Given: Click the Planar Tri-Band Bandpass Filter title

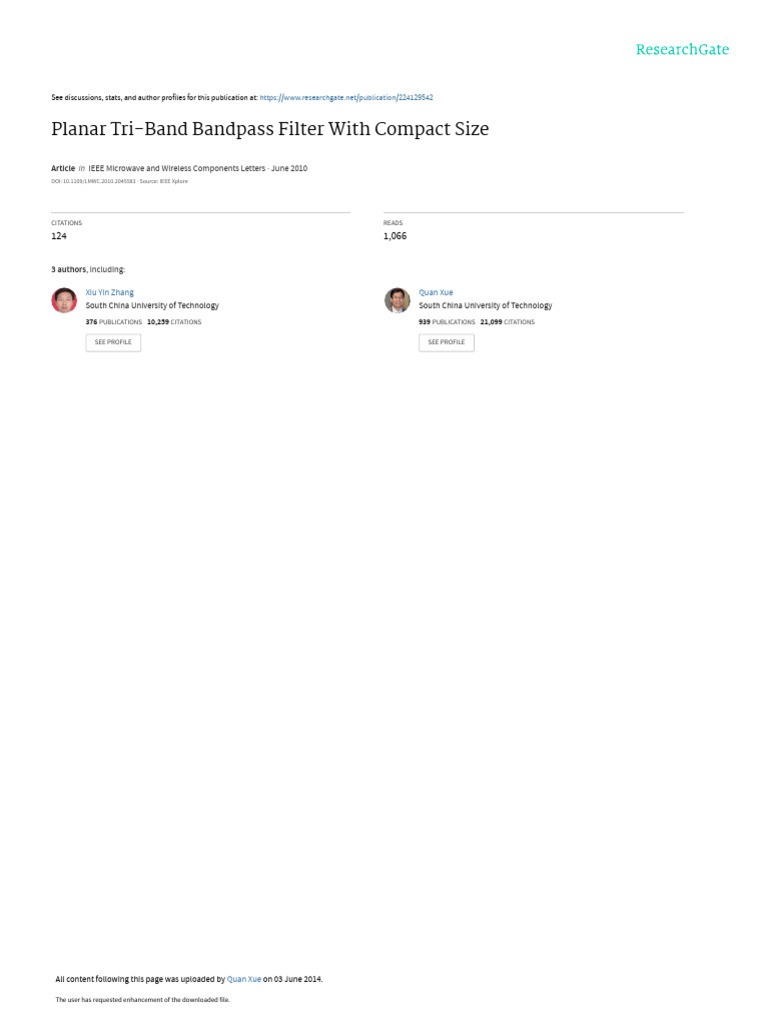Looking at the screenshot, I should pos(270,129).
